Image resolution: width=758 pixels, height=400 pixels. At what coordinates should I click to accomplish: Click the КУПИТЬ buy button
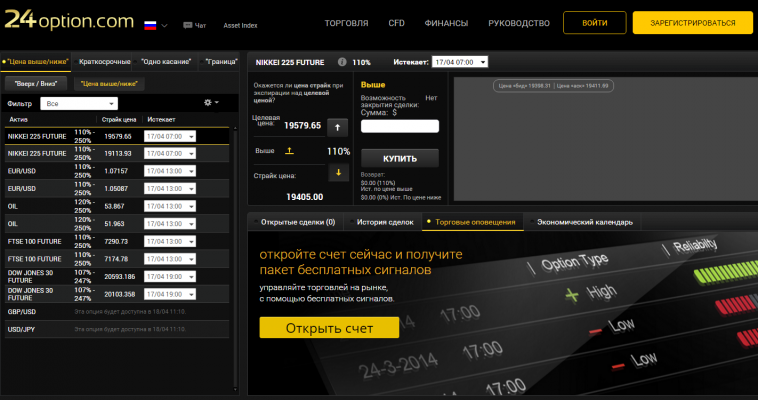point(400,159)
